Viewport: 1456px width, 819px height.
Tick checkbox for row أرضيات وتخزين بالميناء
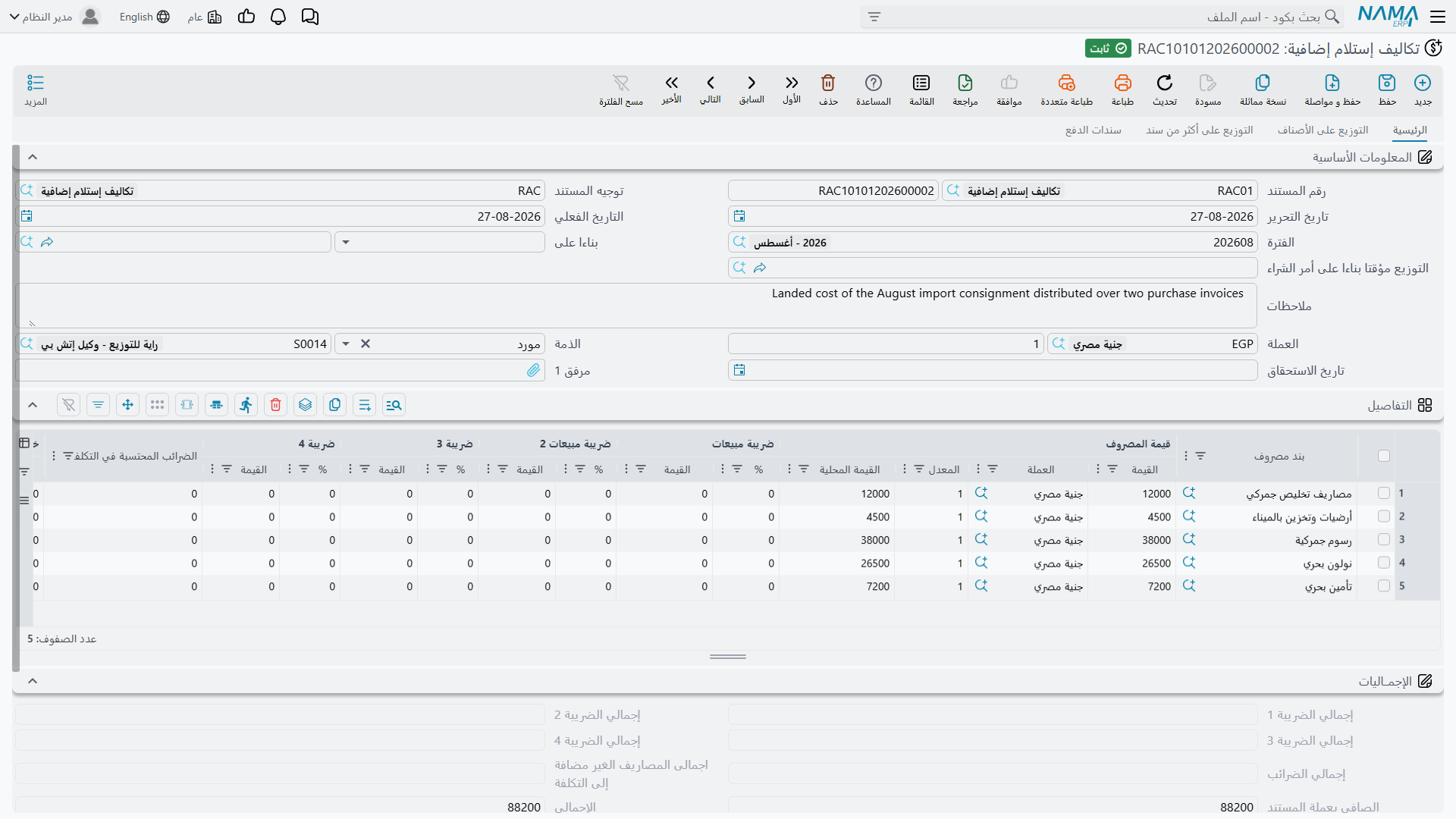pyautogui.click(x=1384, y=516)
